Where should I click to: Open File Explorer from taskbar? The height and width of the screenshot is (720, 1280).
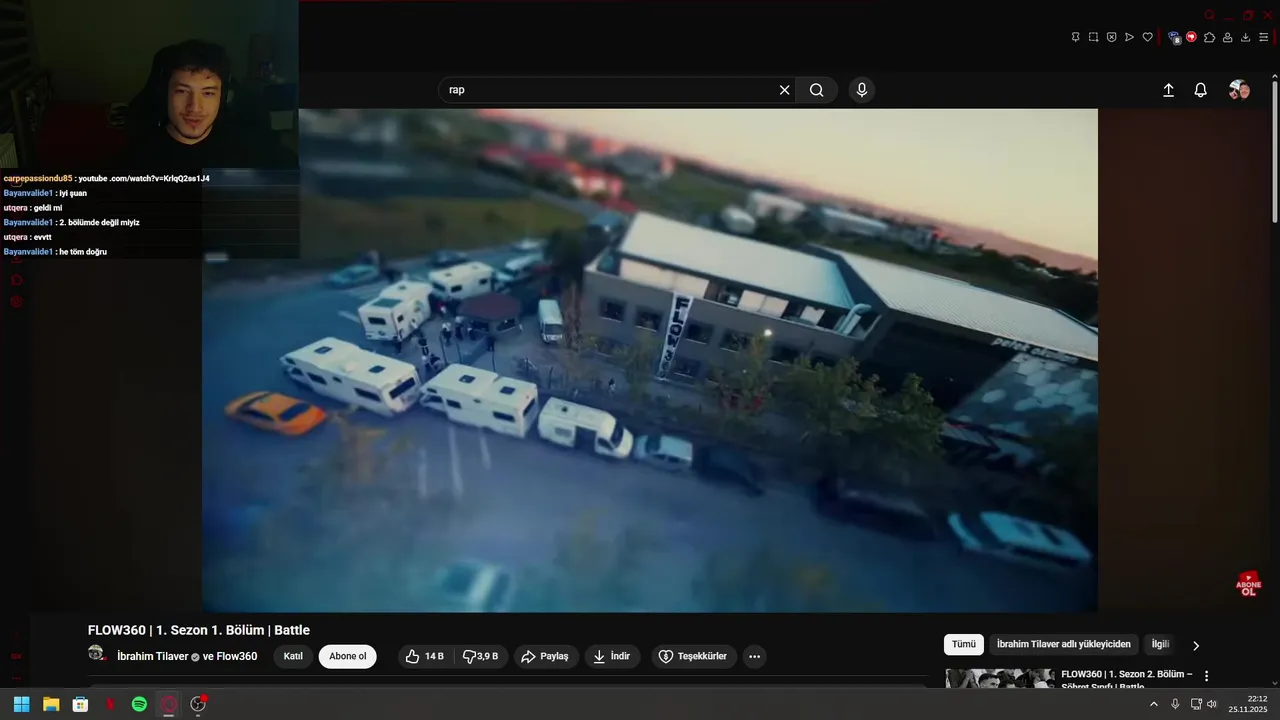(x=51, y=704)
